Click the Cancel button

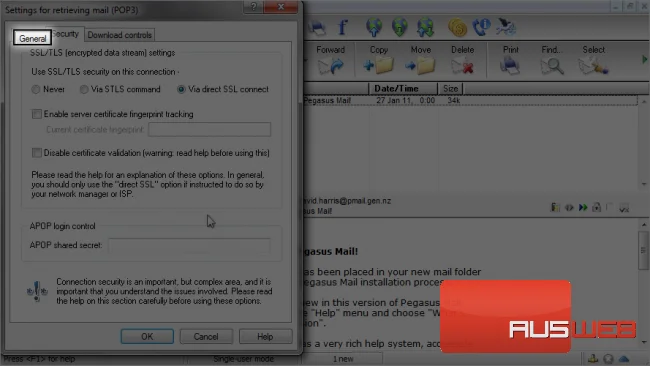[x=206, y=337]
